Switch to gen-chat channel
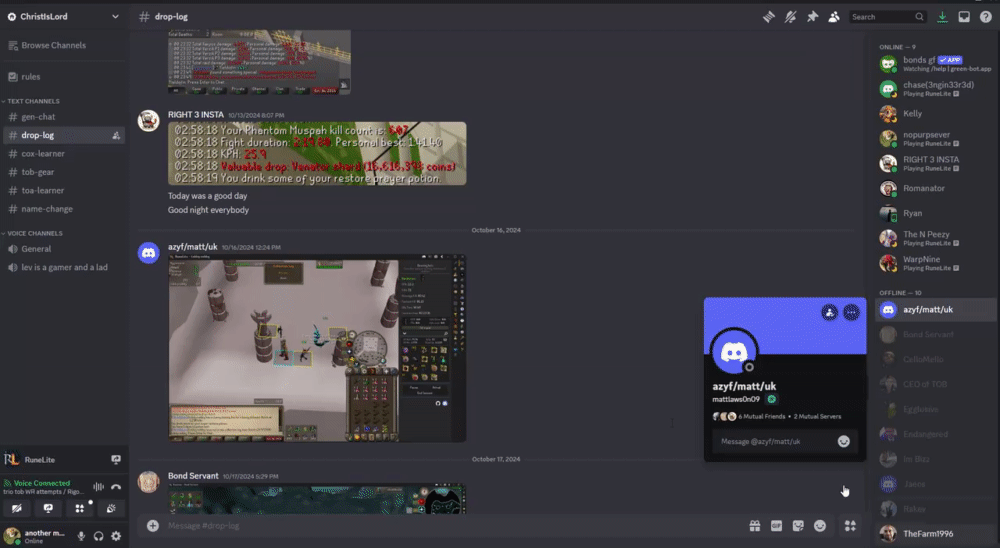Viewport: 1000px width, 548px height. [x=38, y=117]
